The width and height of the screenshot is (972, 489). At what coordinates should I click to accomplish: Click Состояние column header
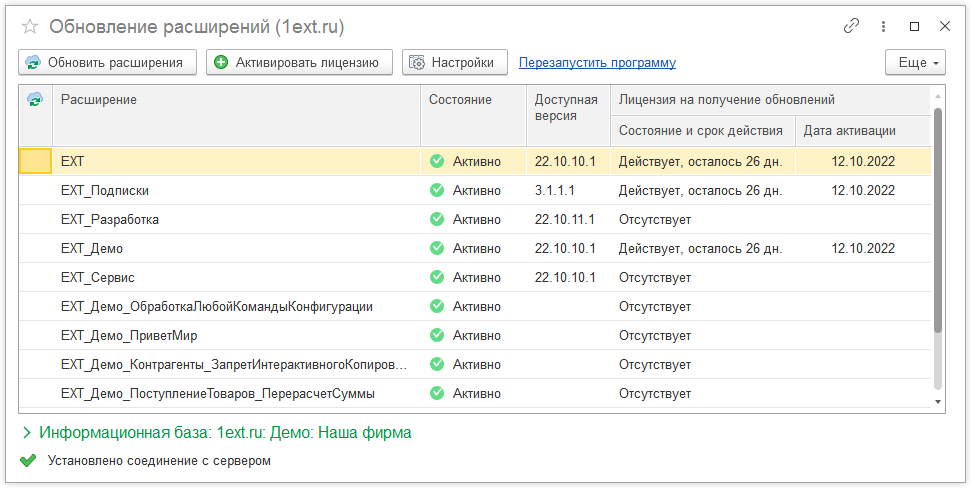click(x=474, y=115)
